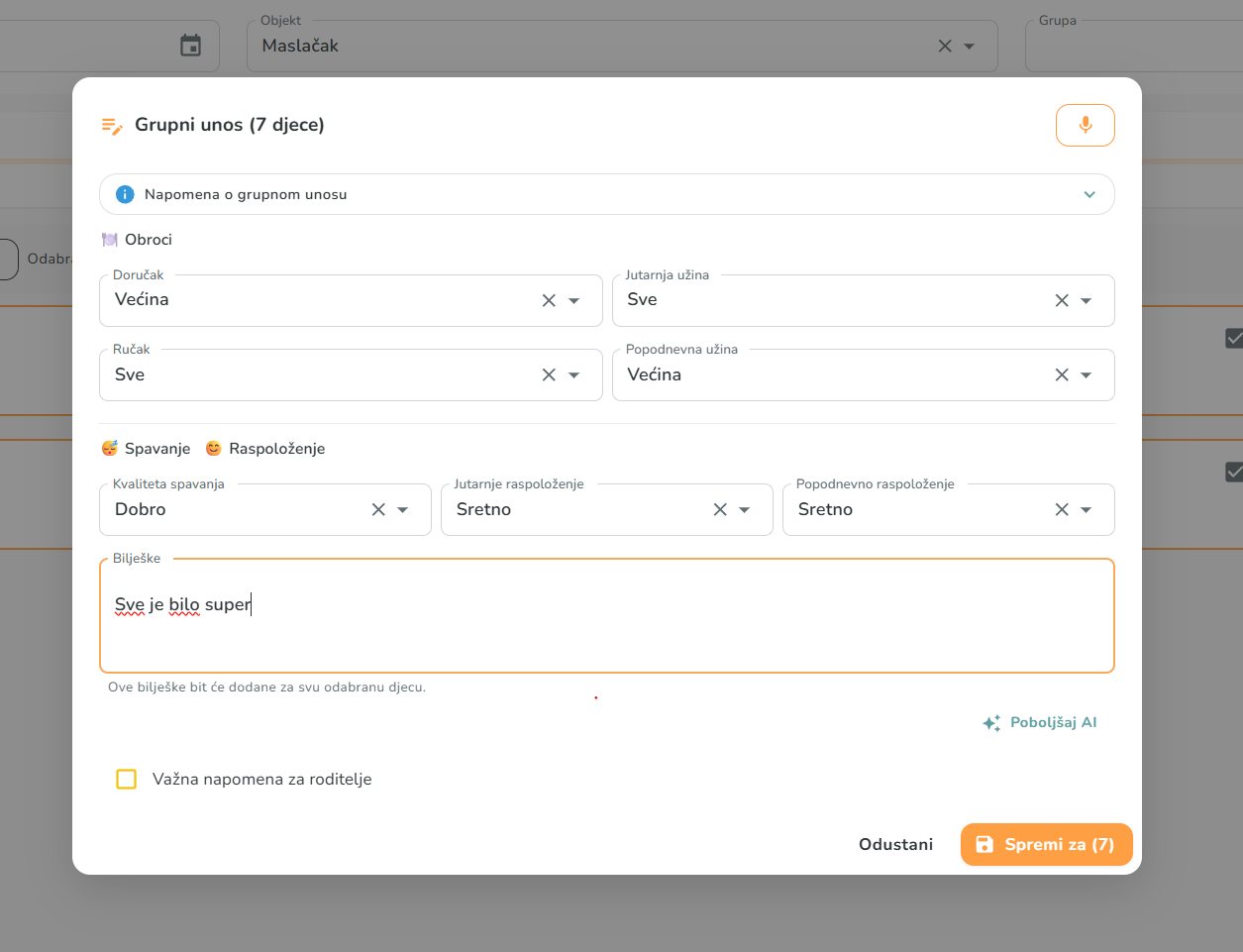Expand Napomena o grupnom unosu
Viewport: 1243px width, 952px height.
pyautogui.click(x=606, y=194)
